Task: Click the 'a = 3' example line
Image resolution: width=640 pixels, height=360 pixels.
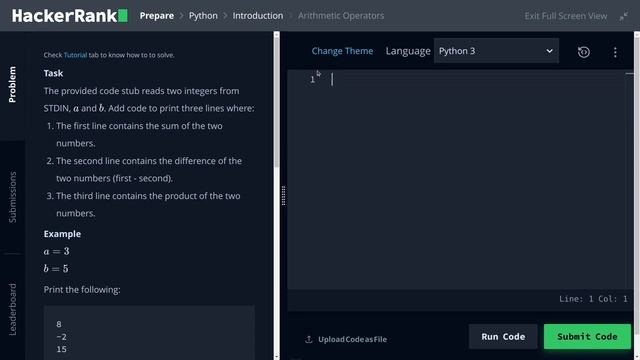Action: (56, 251)
